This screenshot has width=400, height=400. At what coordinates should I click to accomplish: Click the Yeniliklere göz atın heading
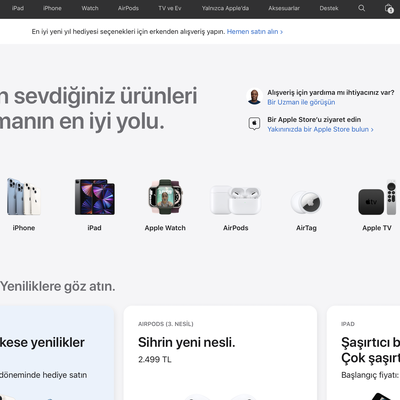click(x=58, y=286)
